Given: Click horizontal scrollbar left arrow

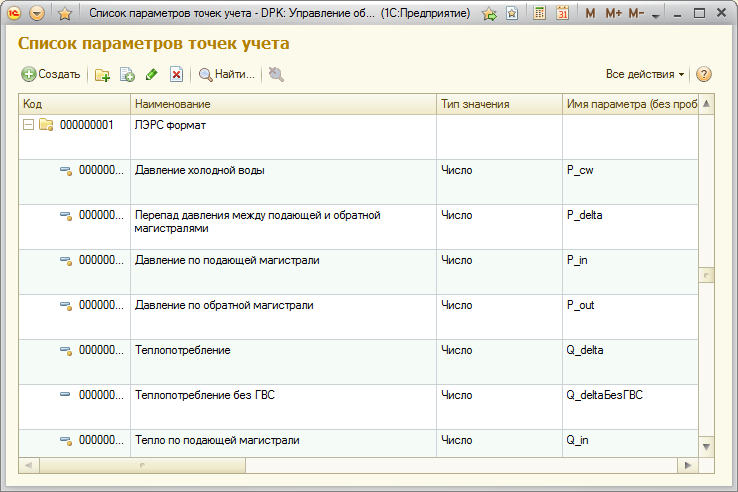Looking at the screenshot, I should [x=29, y=466].
